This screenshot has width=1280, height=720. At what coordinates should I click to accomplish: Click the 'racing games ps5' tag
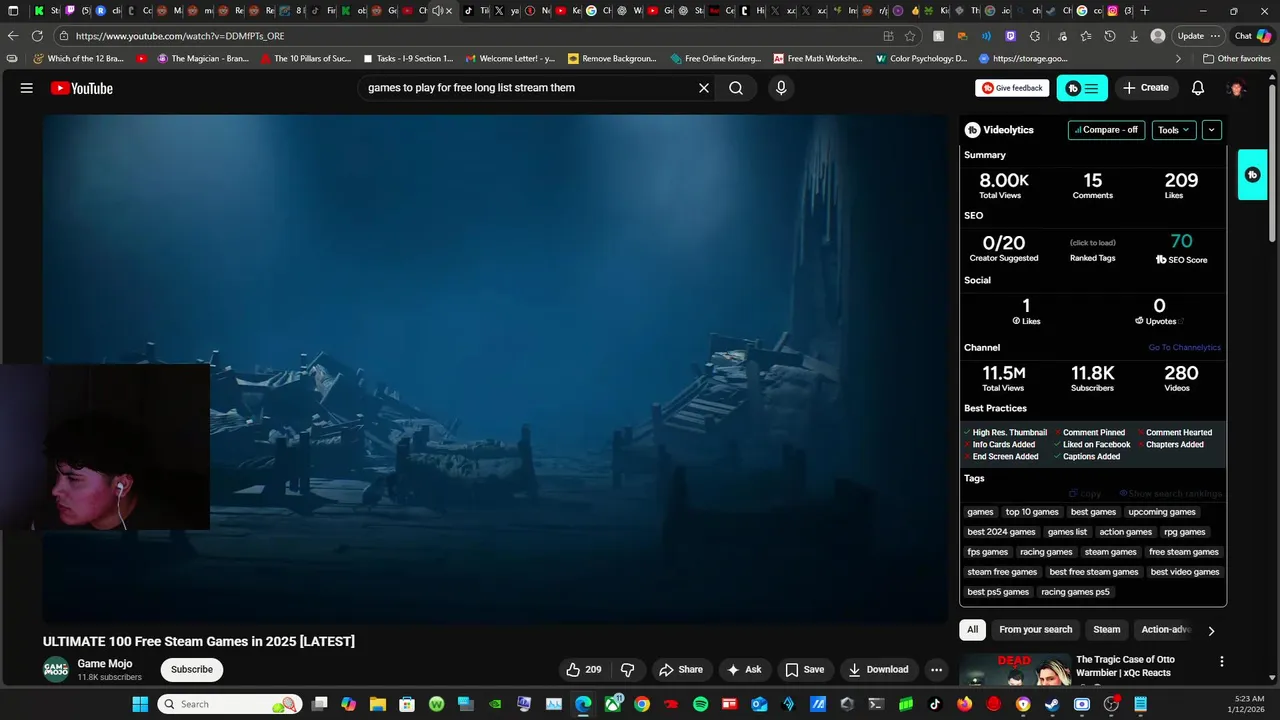click(x=1075, y=592)
